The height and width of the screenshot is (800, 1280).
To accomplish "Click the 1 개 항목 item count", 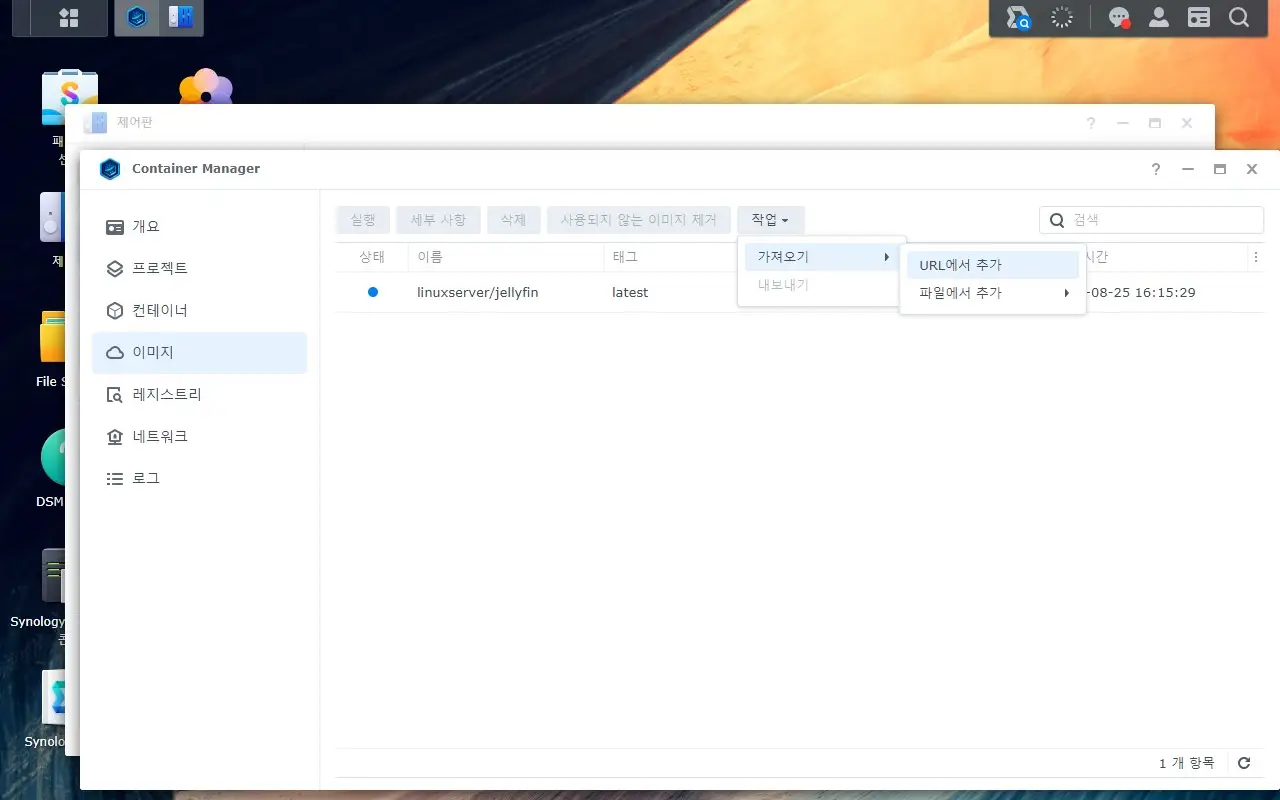I will coord(1187,763).
